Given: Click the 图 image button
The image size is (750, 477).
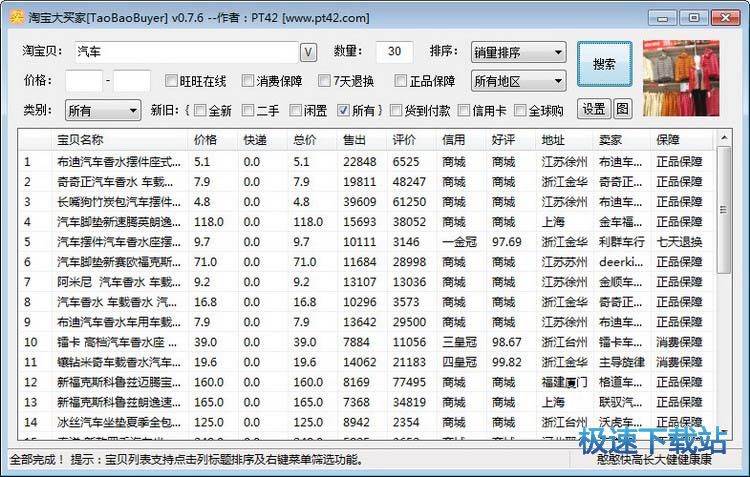Looking at the screenshot, I should (622, 109).
